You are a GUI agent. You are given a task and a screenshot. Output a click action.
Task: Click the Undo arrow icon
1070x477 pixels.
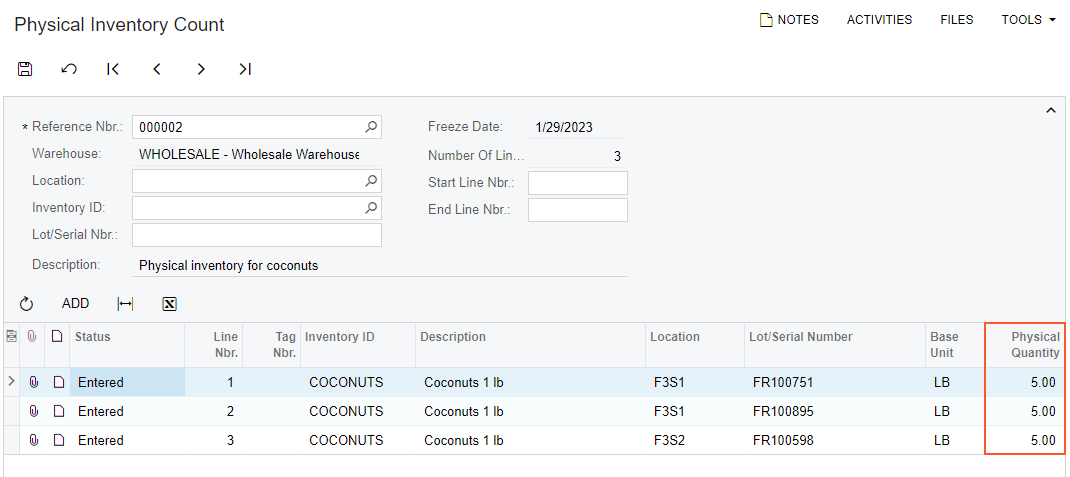pyautogui.click(x=69, y=69)
